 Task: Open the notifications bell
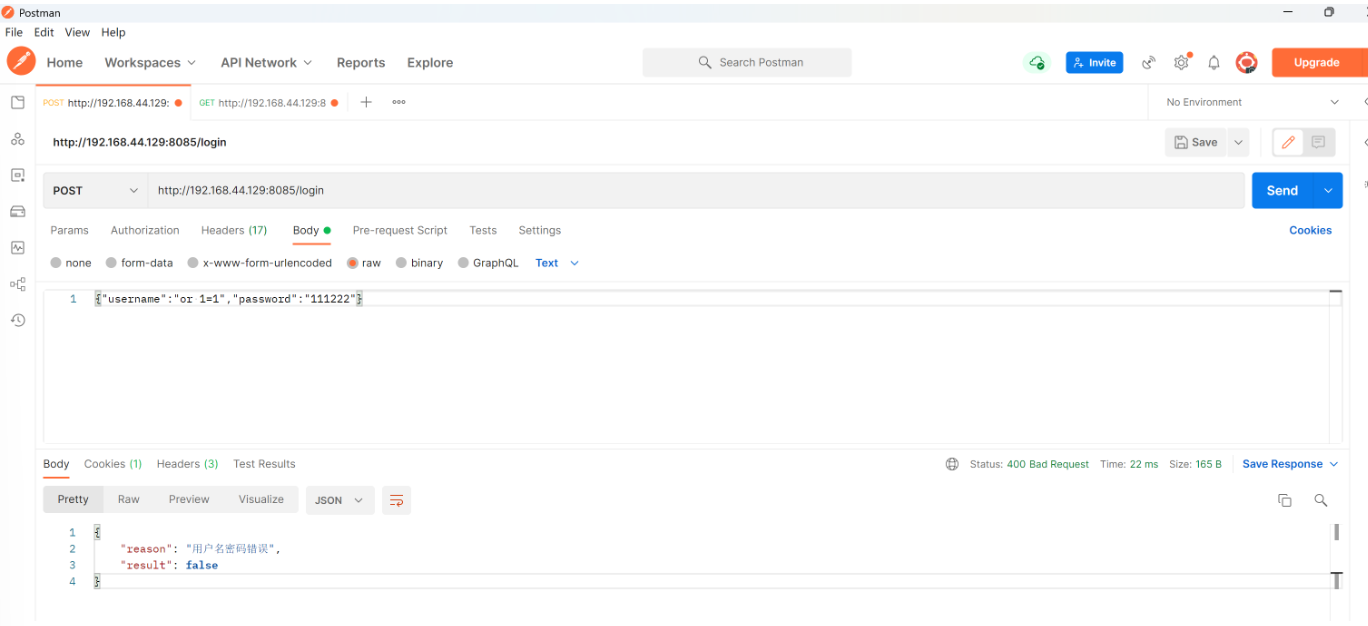tap(1214, 62)
